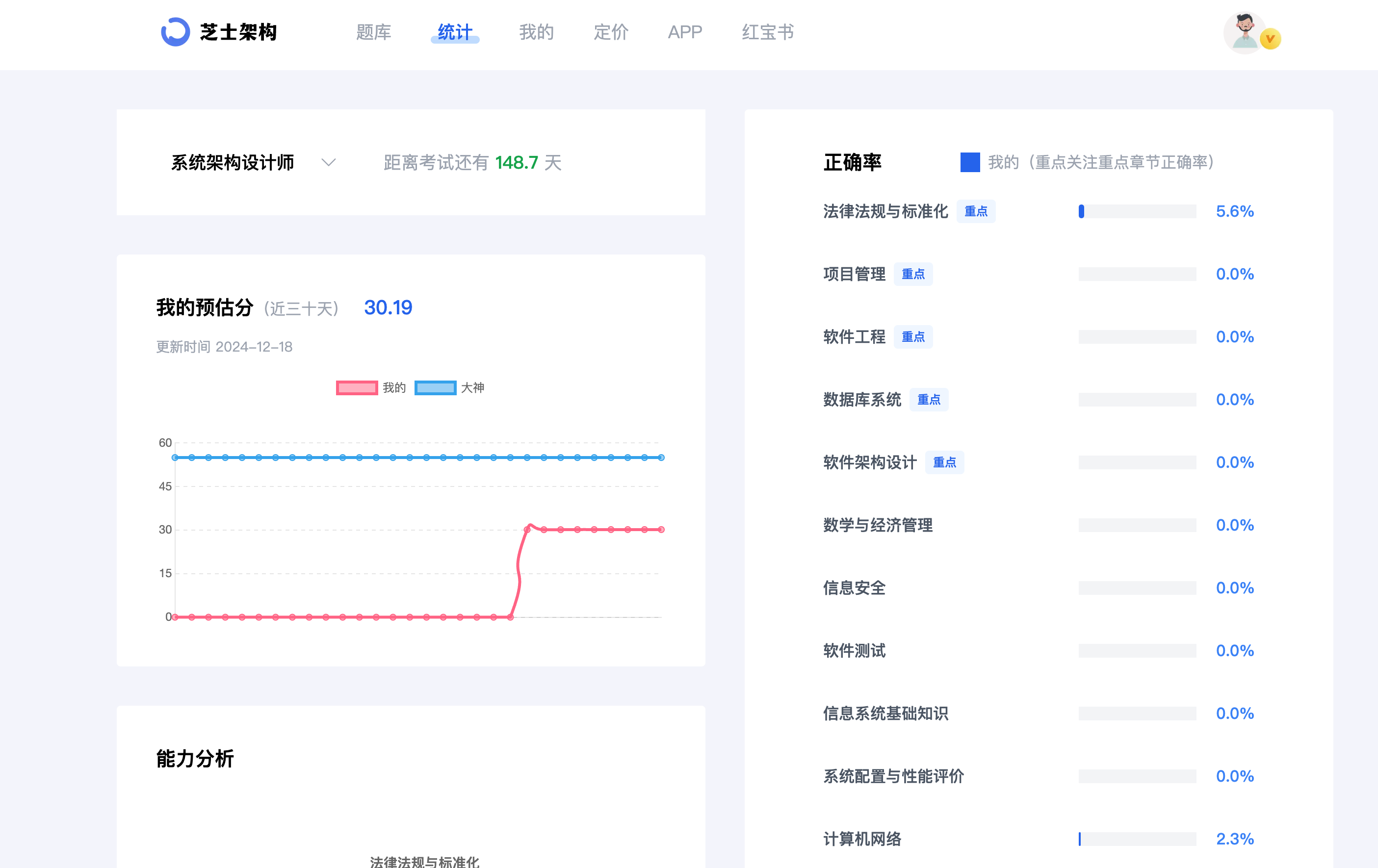Click 重点 tag beside 软件工程
This screenshot has height=868, width=1378.
coord(913,336)
